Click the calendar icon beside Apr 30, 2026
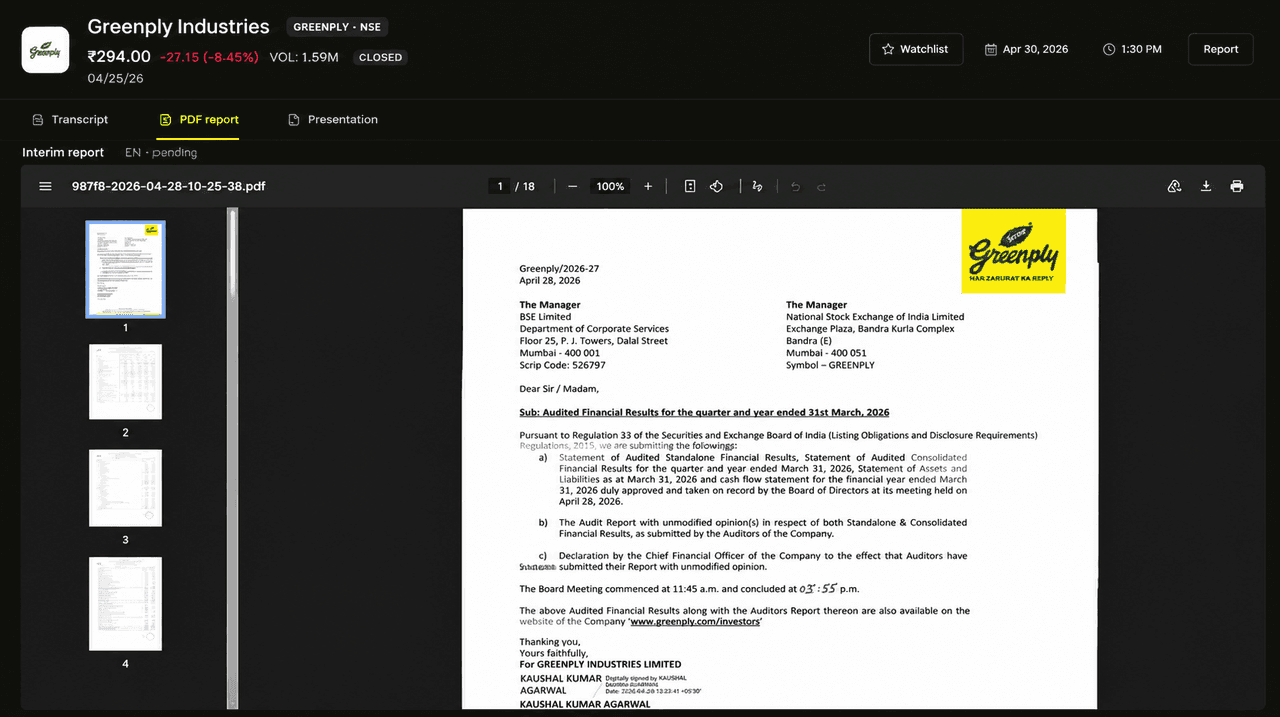This screenshot has height=717, width=1280. [x=990, y=49]
